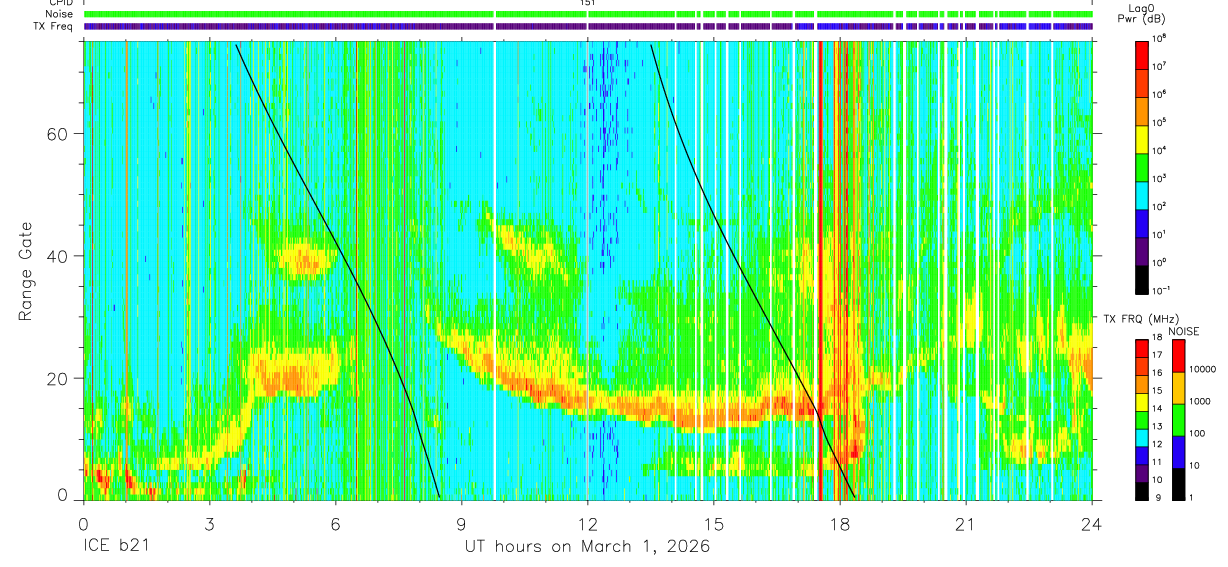Click the green segment of the power colorbar
1228x567 pixels.
point(1143,166)
